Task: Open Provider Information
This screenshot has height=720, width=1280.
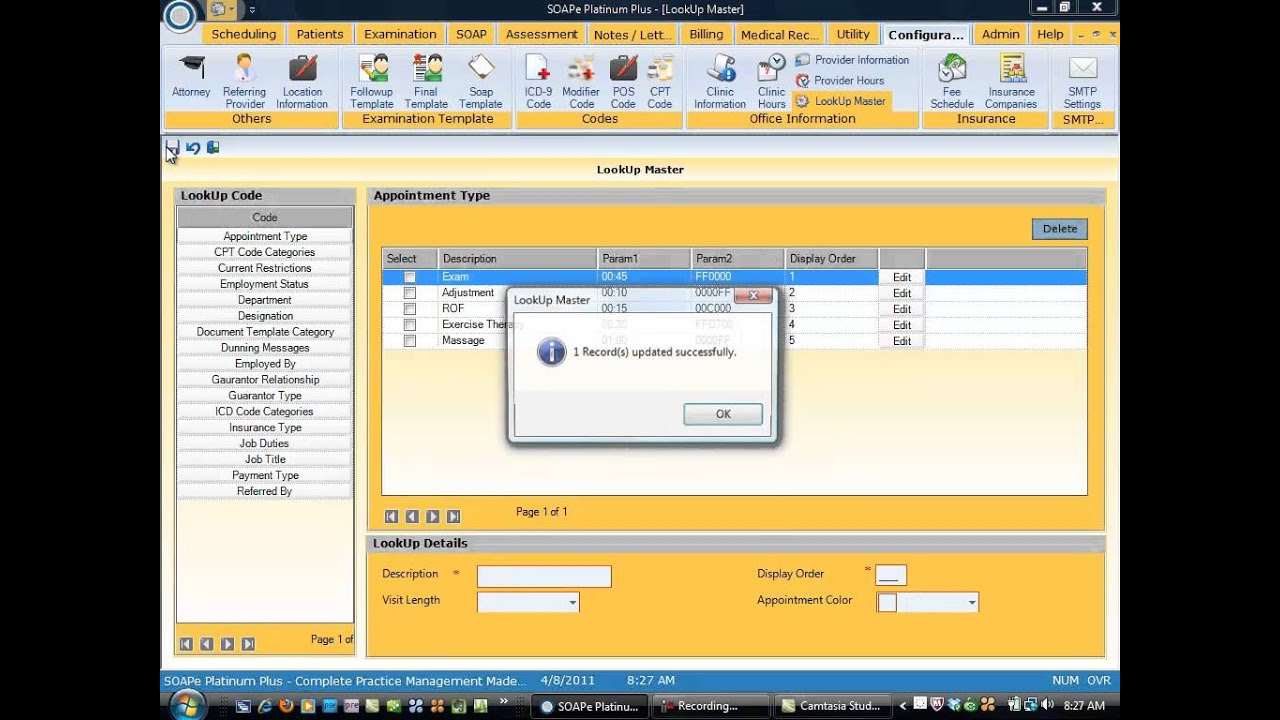Action: coord(852,60)
